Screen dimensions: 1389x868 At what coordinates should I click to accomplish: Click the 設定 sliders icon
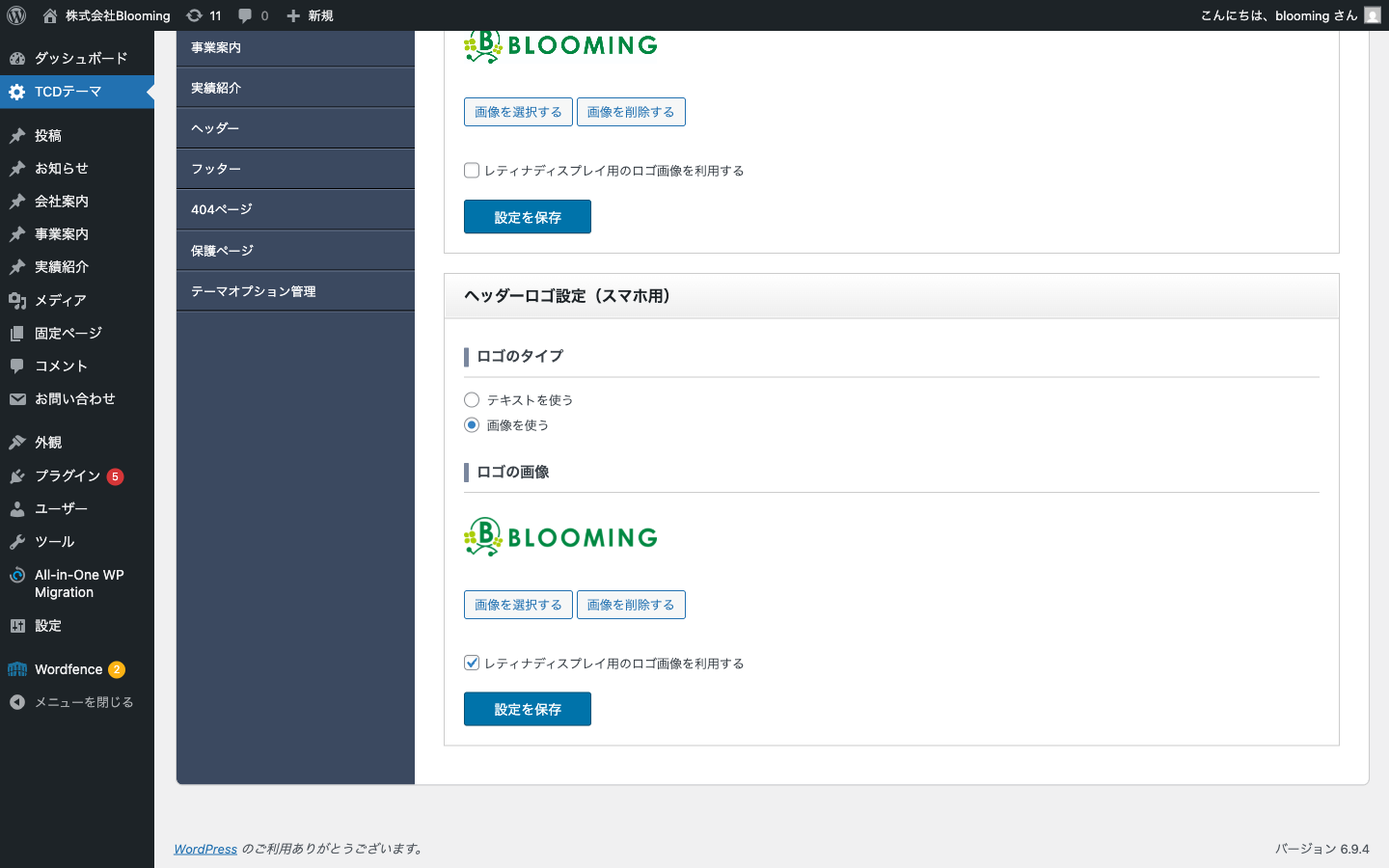click(17, 626)
